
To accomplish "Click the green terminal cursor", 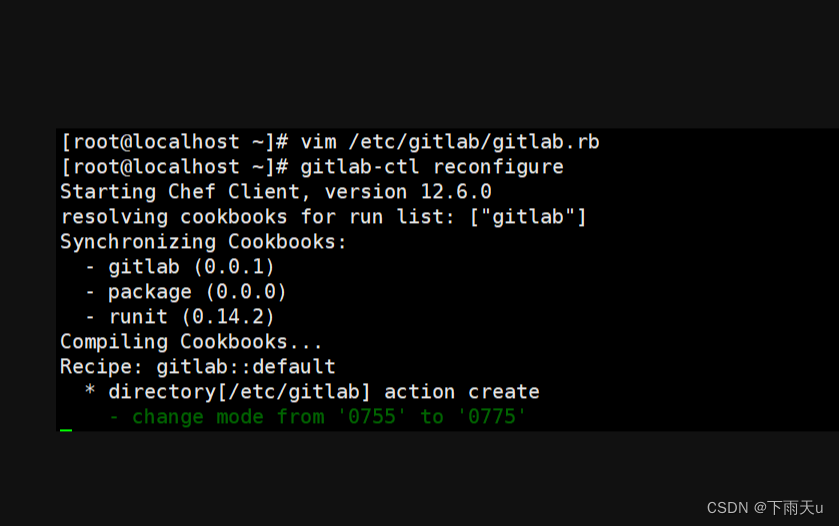I will pyautogui.click(x=66, y=430).
